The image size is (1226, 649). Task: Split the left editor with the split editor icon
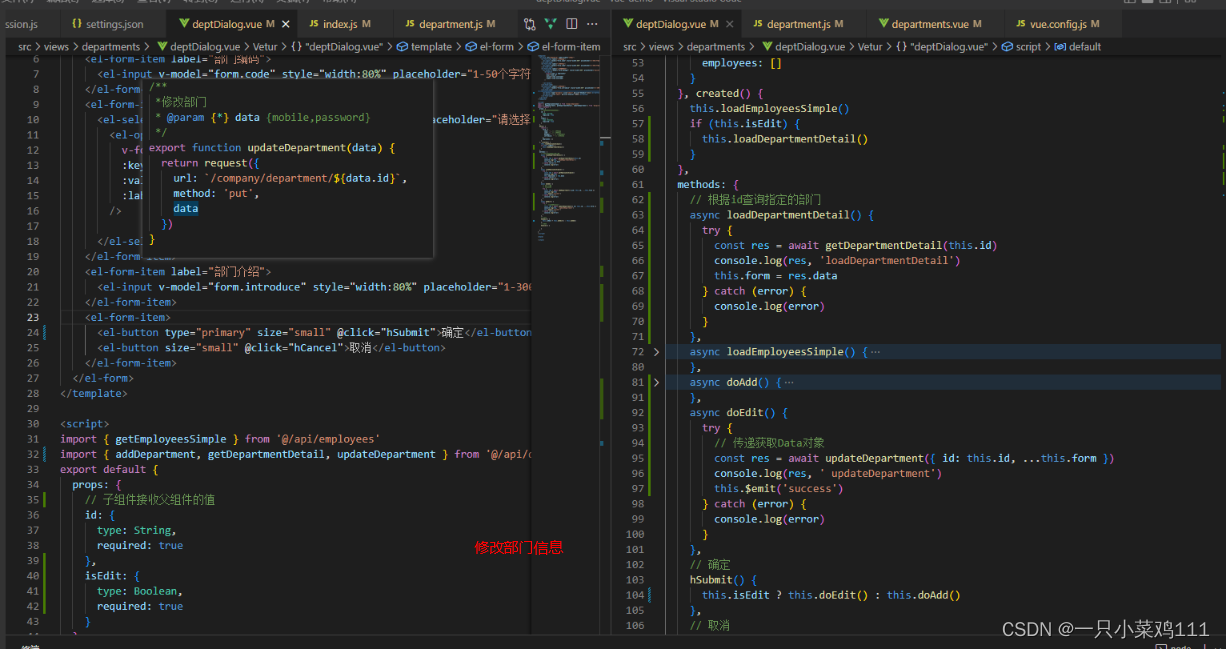571,24
